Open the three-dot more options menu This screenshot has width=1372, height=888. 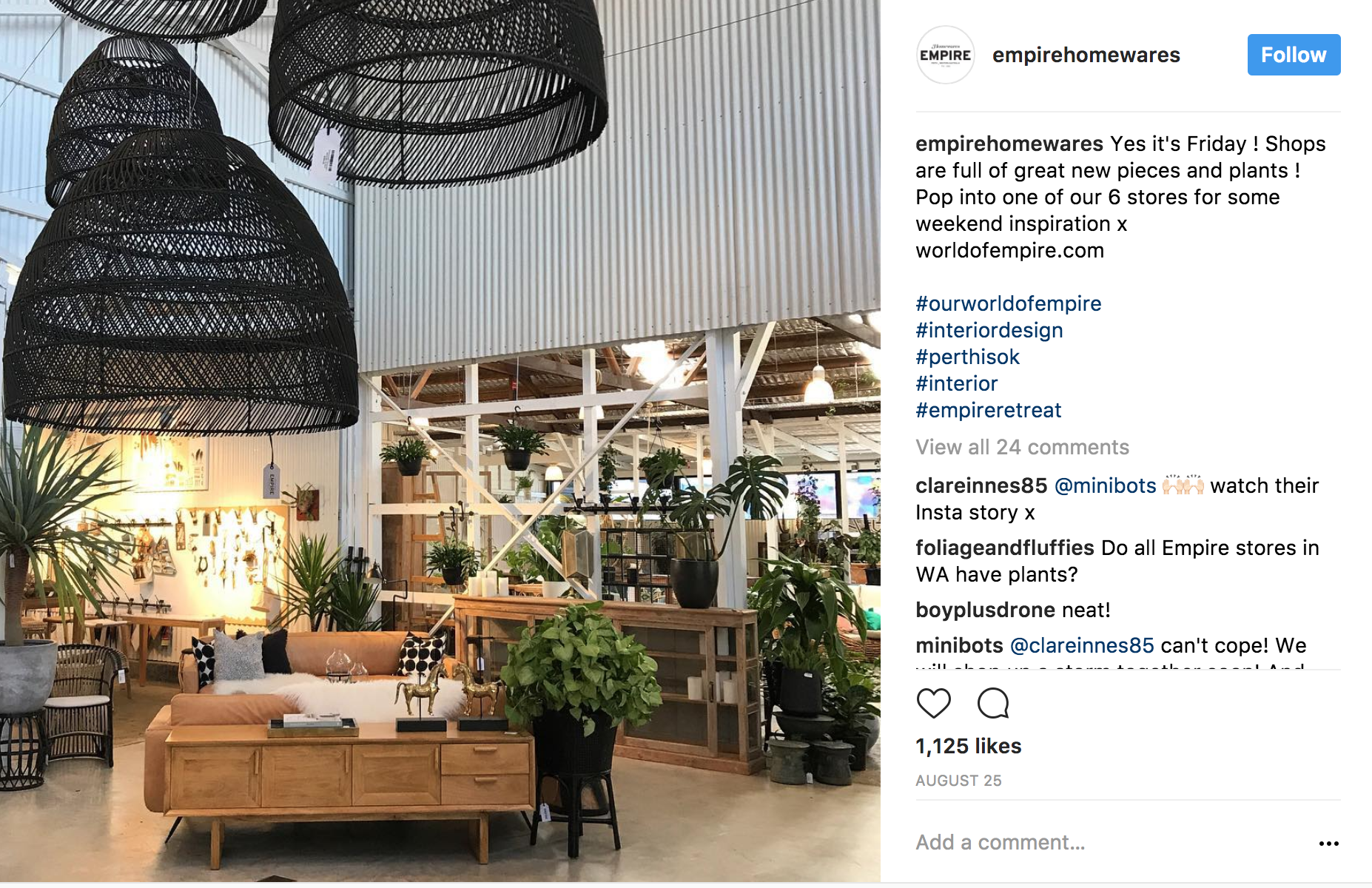point(1328,844)
